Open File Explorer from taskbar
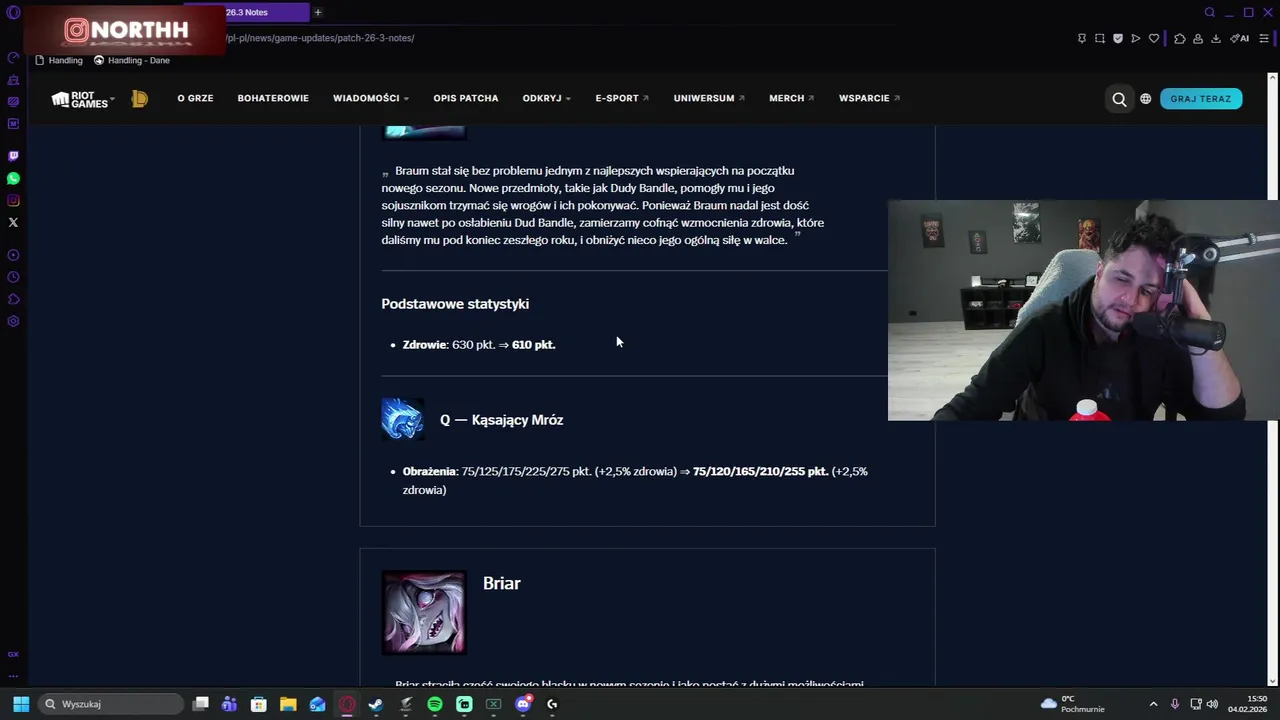 tap(288, 704)
